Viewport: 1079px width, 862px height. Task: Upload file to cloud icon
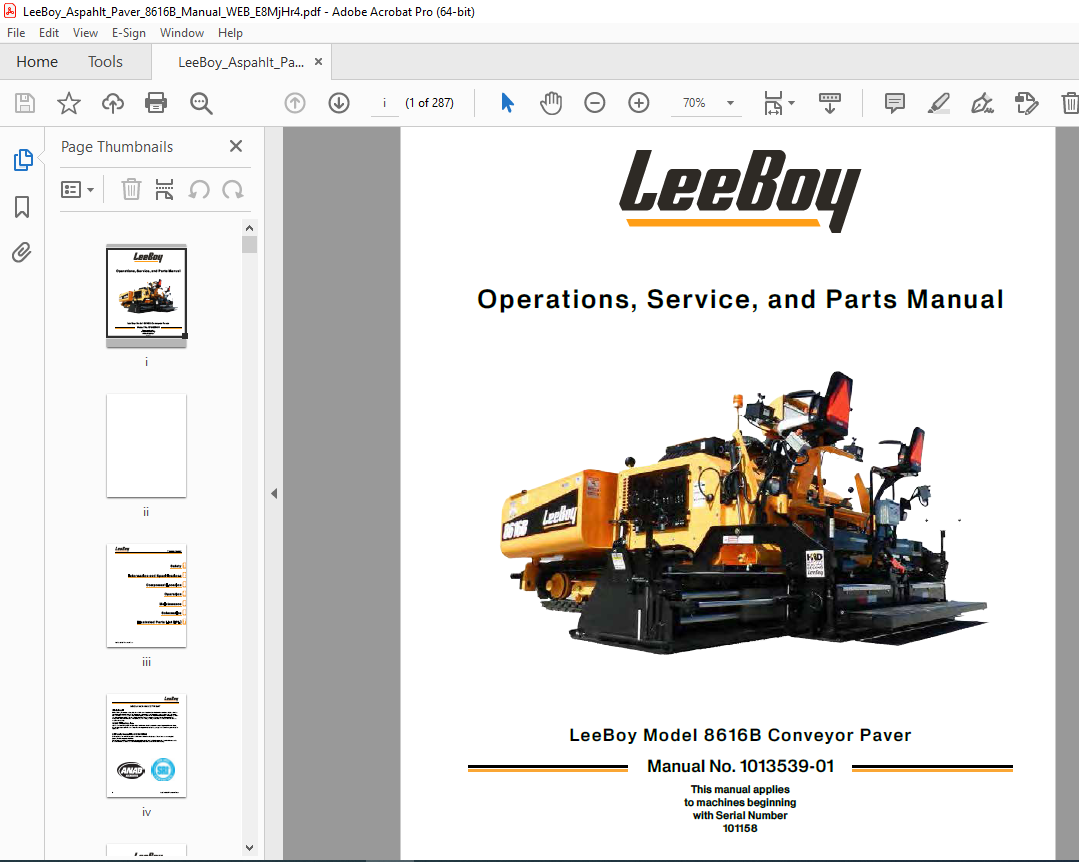[113, 103]
